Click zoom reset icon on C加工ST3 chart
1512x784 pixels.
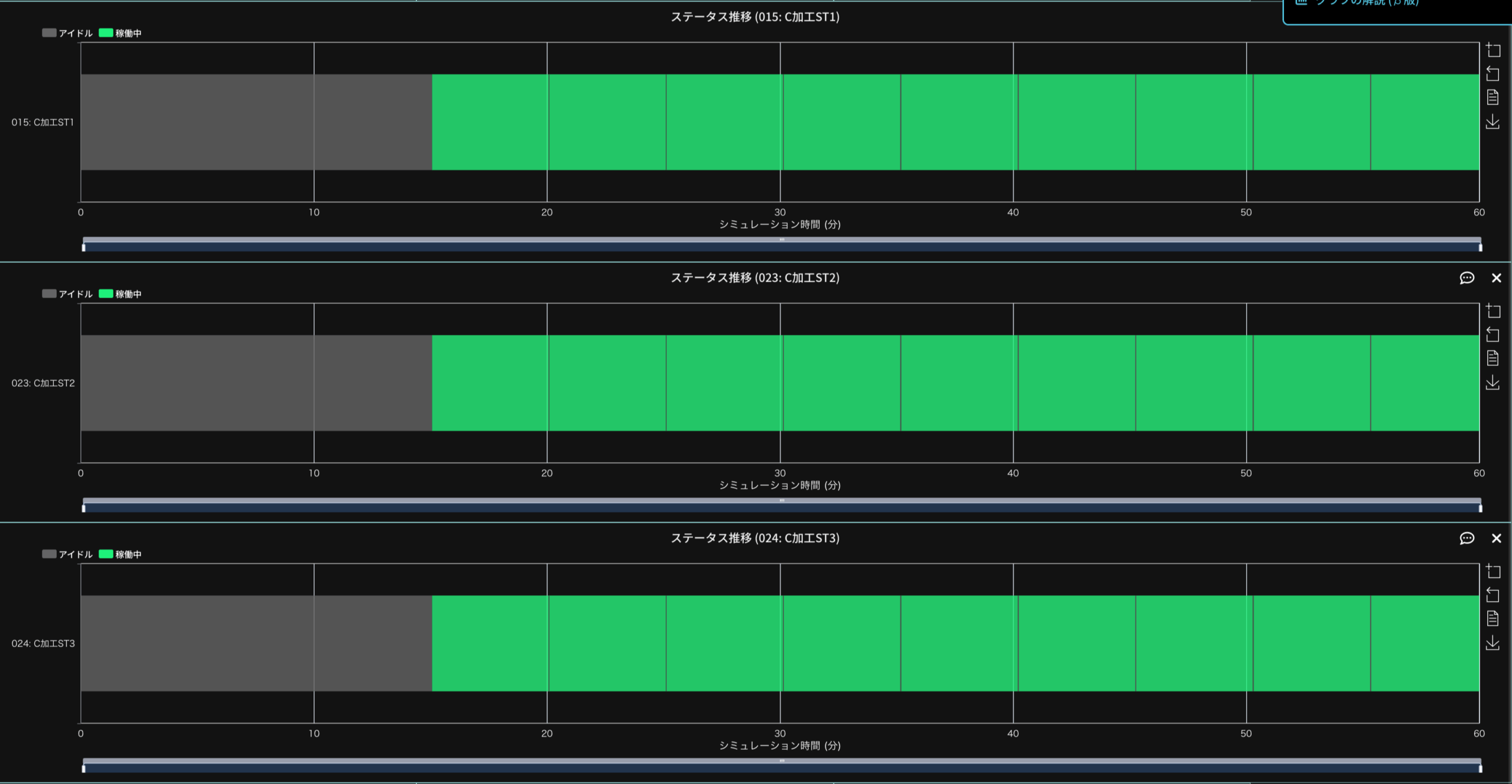click(1493, 595)
